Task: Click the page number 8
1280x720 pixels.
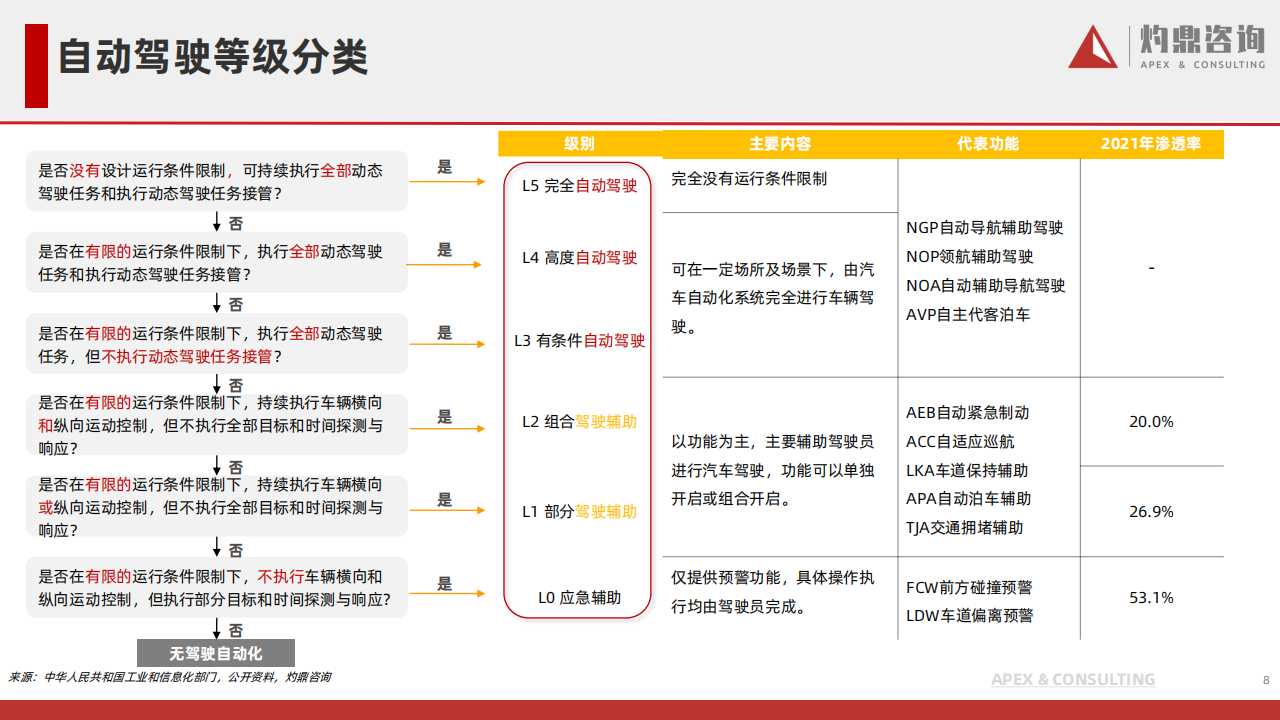Action: pyautogui.click(x=1266, y=680)
